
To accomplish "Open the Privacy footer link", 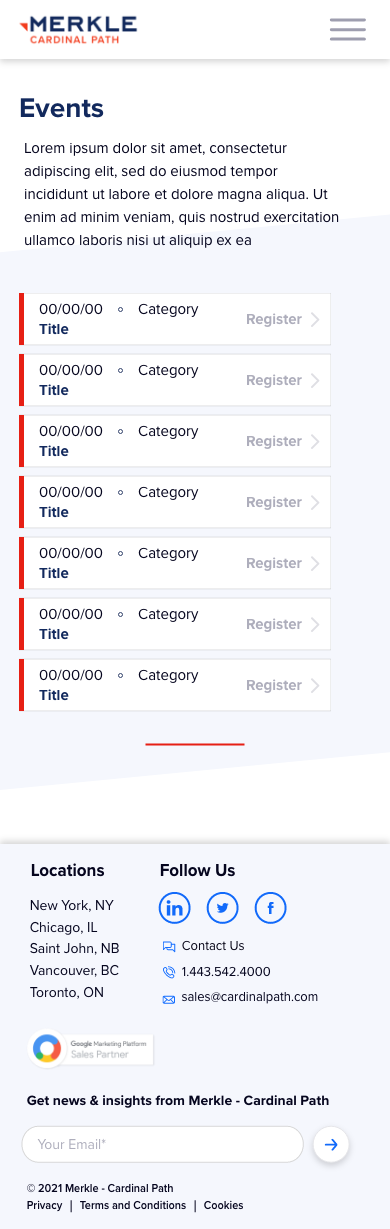I will click(x=44, y=1205).
